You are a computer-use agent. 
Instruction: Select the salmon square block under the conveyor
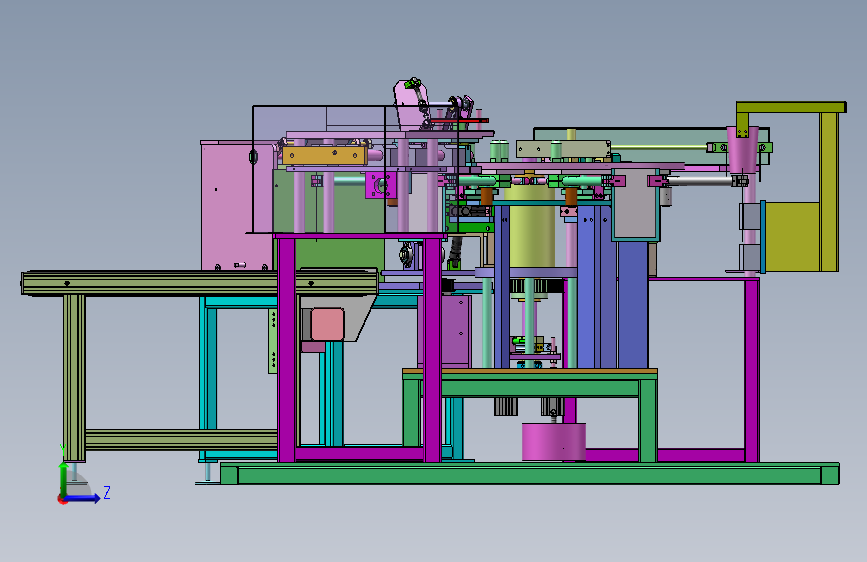(x=327, y=324)
